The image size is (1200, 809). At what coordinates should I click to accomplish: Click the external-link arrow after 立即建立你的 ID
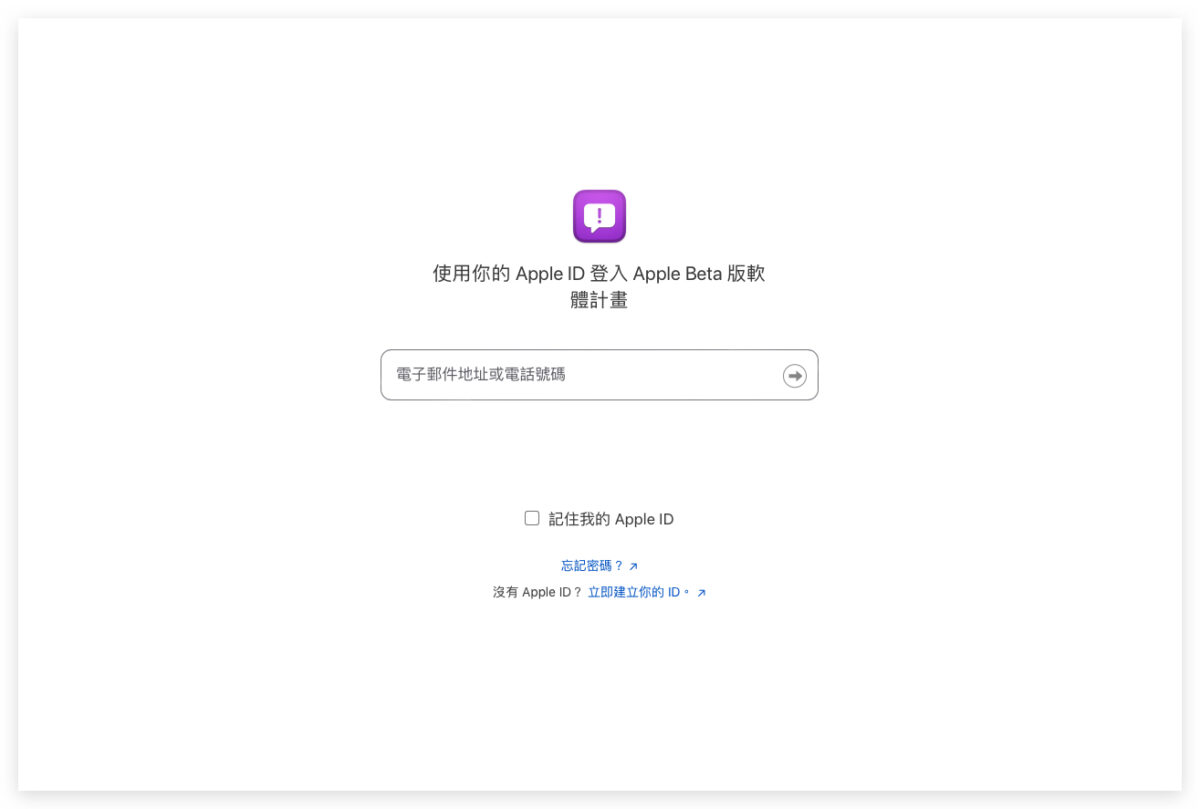coord(700,591)
